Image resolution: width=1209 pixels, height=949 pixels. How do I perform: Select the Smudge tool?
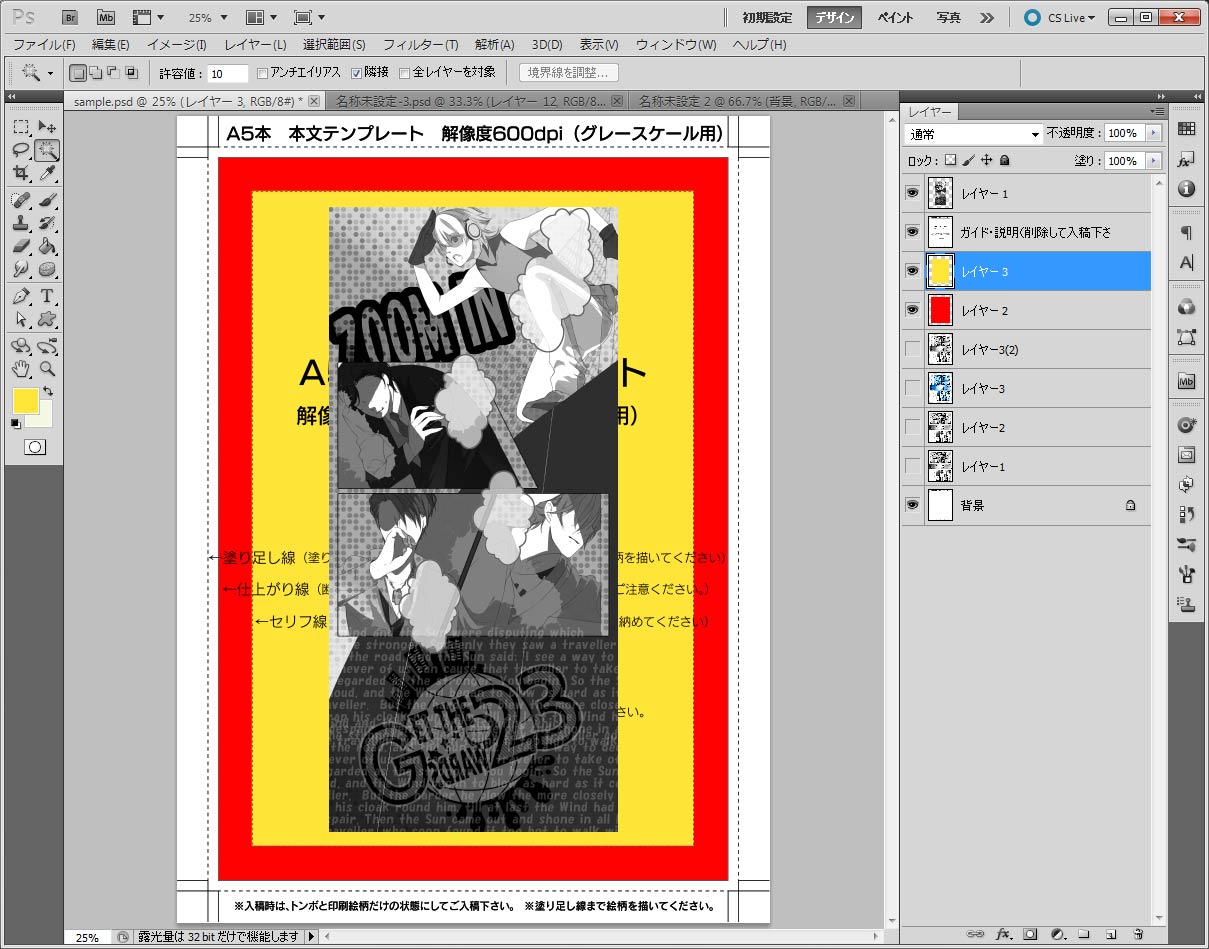(21, 269)
